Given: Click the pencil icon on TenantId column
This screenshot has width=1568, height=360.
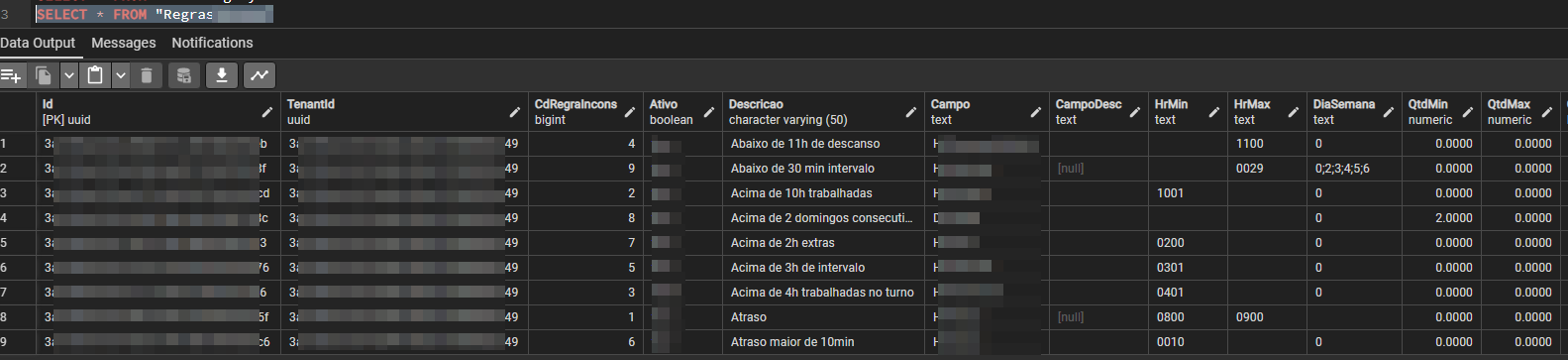Looking at the screenshot, I should [x=515, y=112].
